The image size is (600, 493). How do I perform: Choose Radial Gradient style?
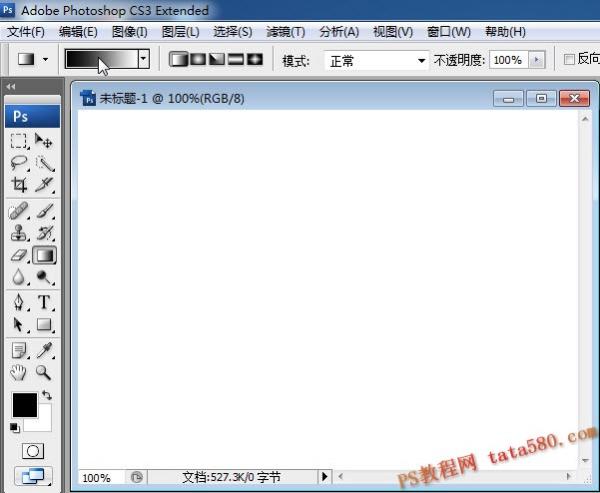(x=198, y=59)
